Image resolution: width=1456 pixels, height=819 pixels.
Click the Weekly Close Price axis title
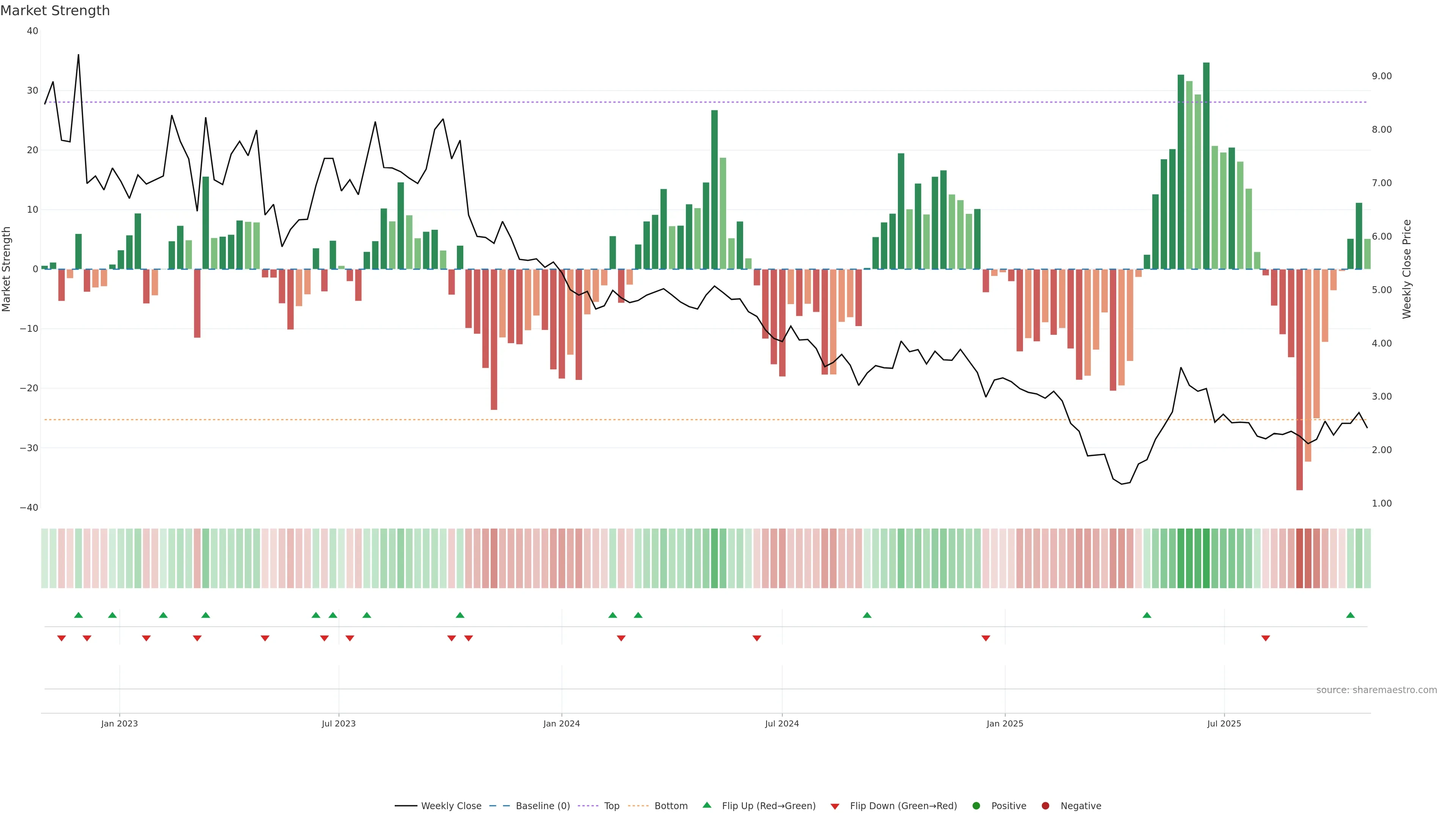(1407, 269)
